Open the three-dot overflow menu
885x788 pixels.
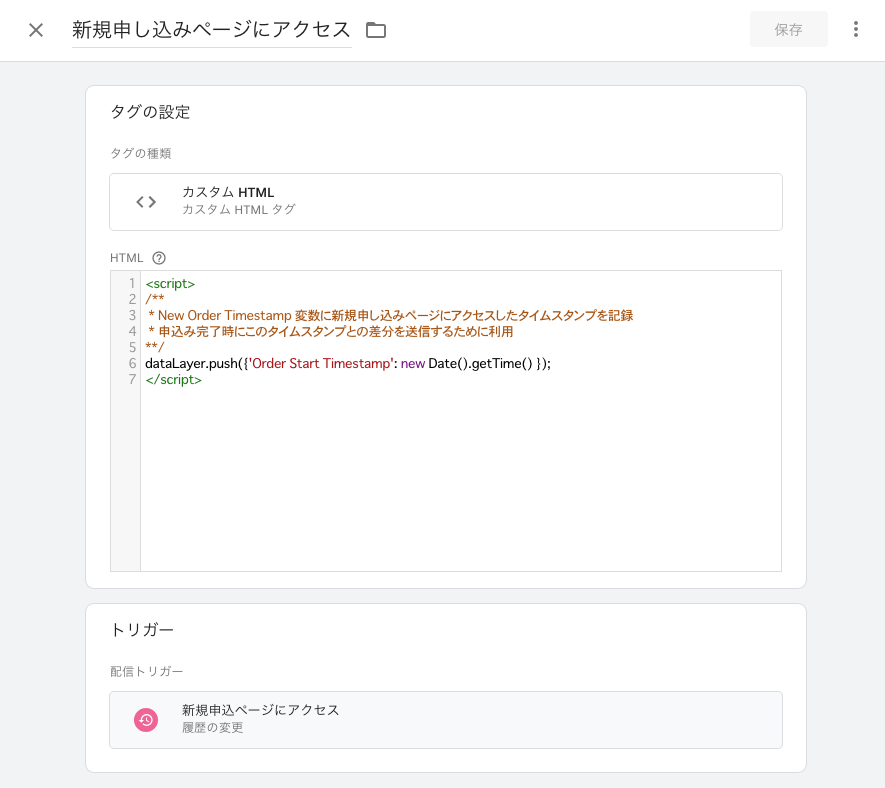(857, 29)
